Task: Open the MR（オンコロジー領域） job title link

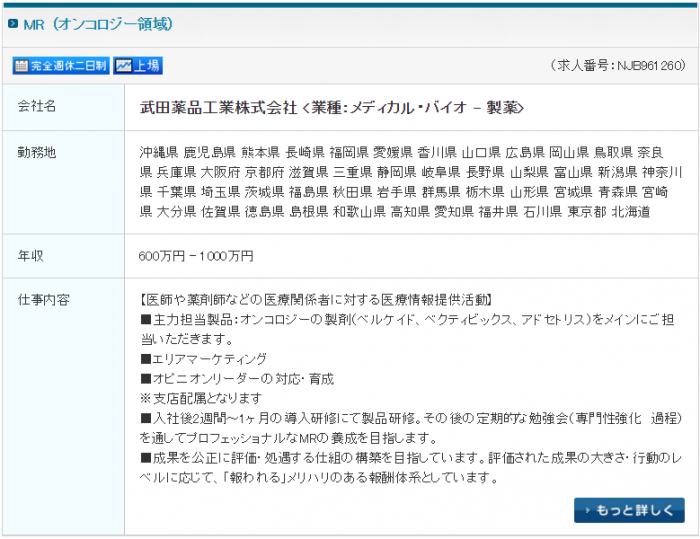Action: click(x=97, y=24)
